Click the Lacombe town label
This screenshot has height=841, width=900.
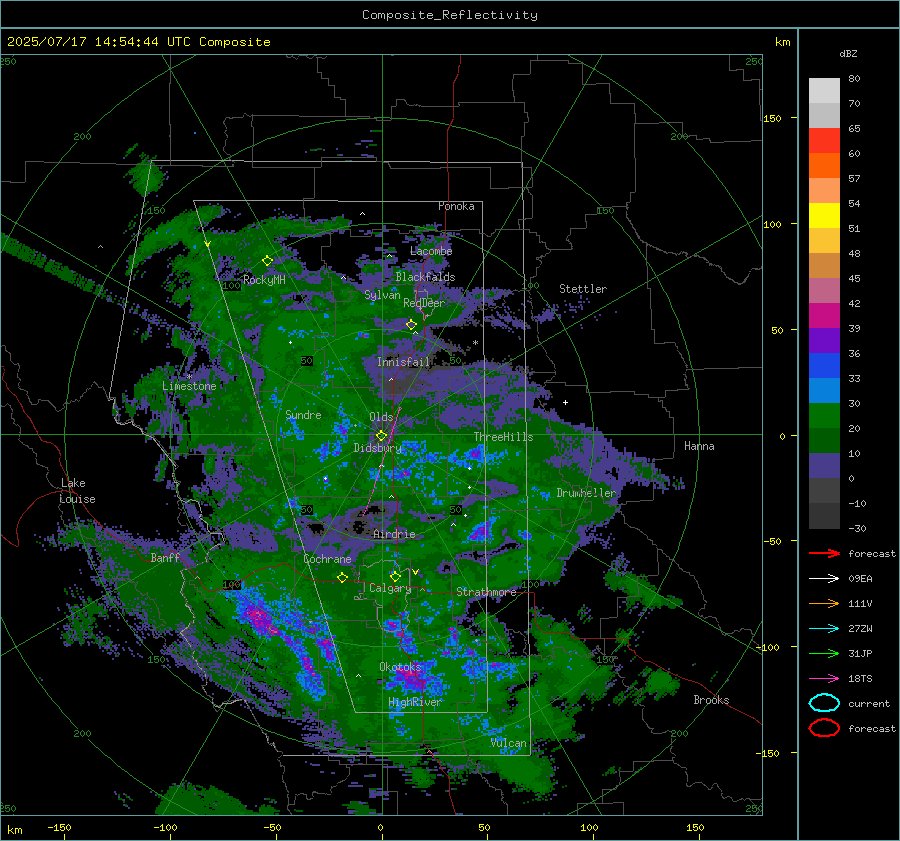431,251
